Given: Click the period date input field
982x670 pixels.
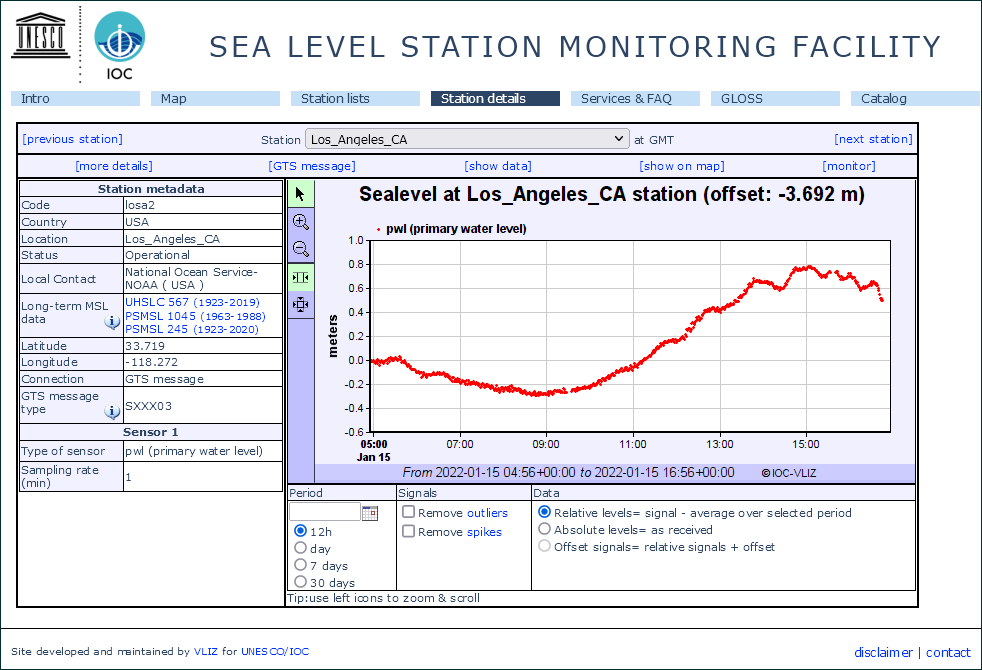Looking at the screenshot, I should (x=324, y=512).
